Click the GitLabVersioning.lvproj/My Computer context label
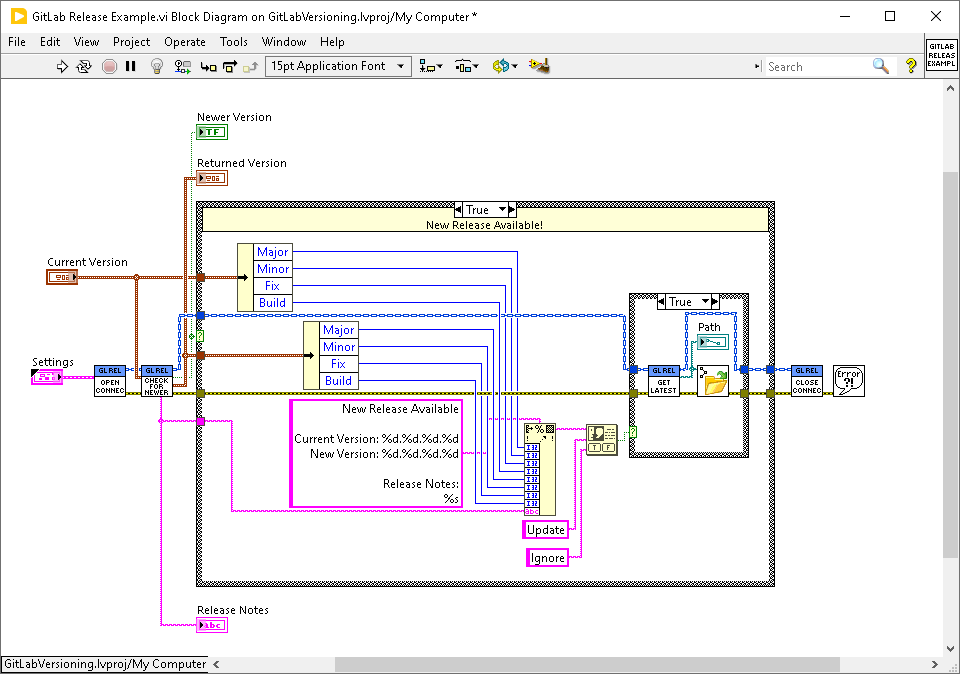The width and height of the screenshot is (960, 674). pos(105,664)
